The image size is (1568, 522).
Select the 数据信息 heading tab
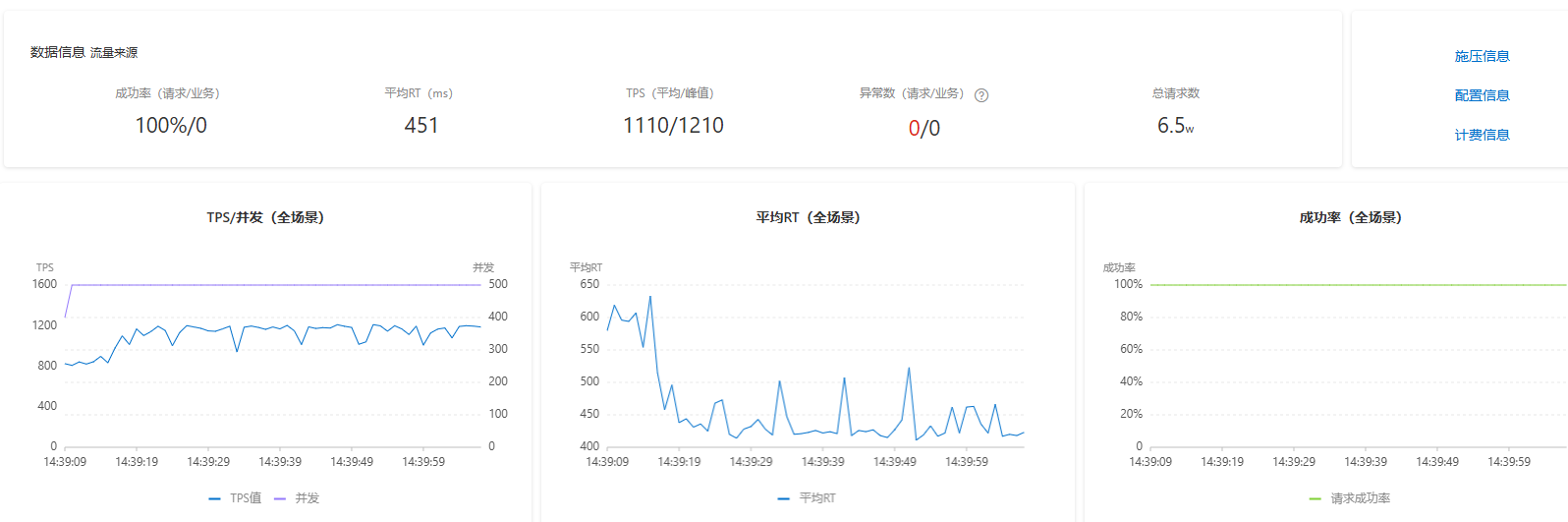point(57,52)
